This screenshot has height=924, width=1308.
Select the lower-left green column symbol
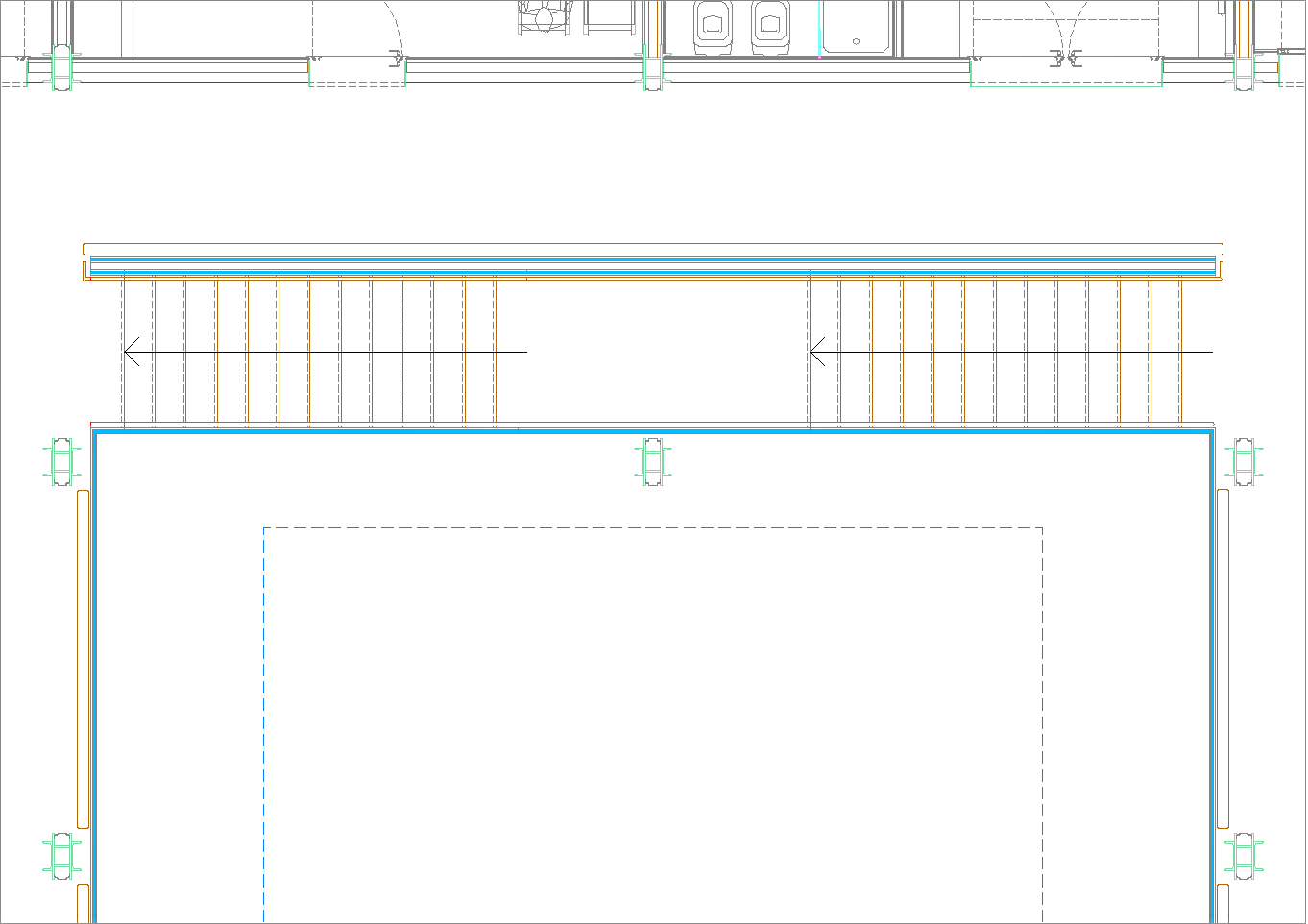(61, 856)
